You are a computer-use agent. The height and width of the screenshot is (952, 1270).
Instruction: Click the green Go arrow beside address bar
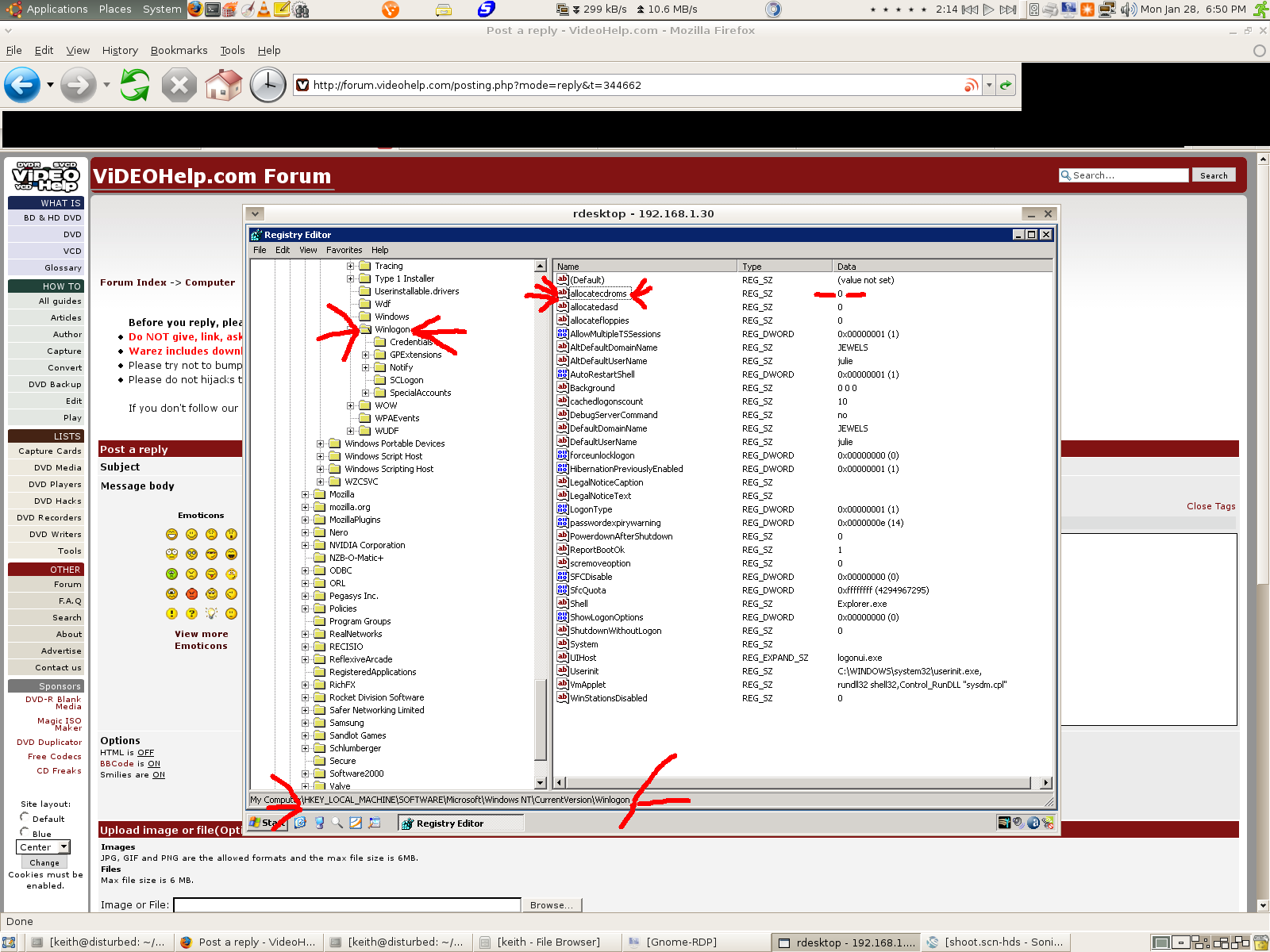pyautogui.click(x=1006, y=85)
